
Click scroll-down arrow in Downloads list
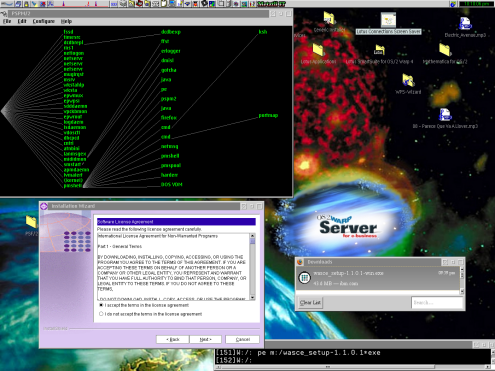click(462, 291)
